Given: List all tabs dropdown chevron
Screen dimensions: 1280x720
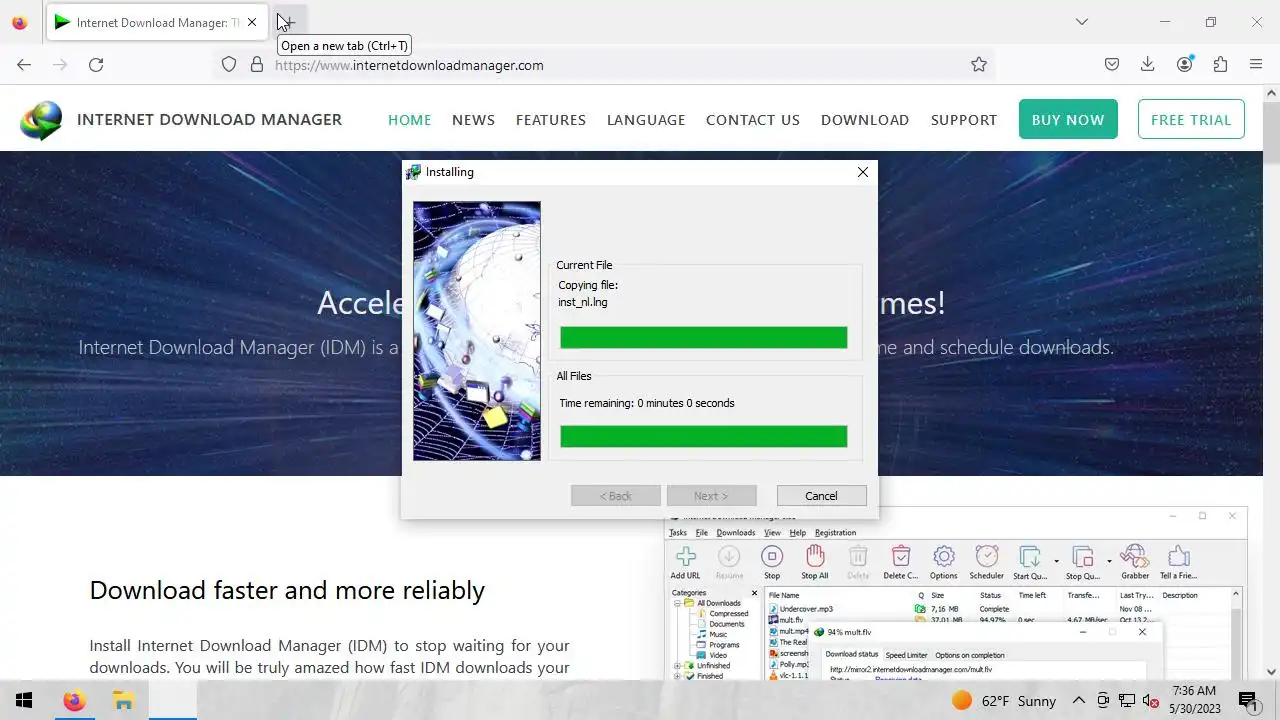Looking at the screenshot, I should click(x=1081, y=22).
